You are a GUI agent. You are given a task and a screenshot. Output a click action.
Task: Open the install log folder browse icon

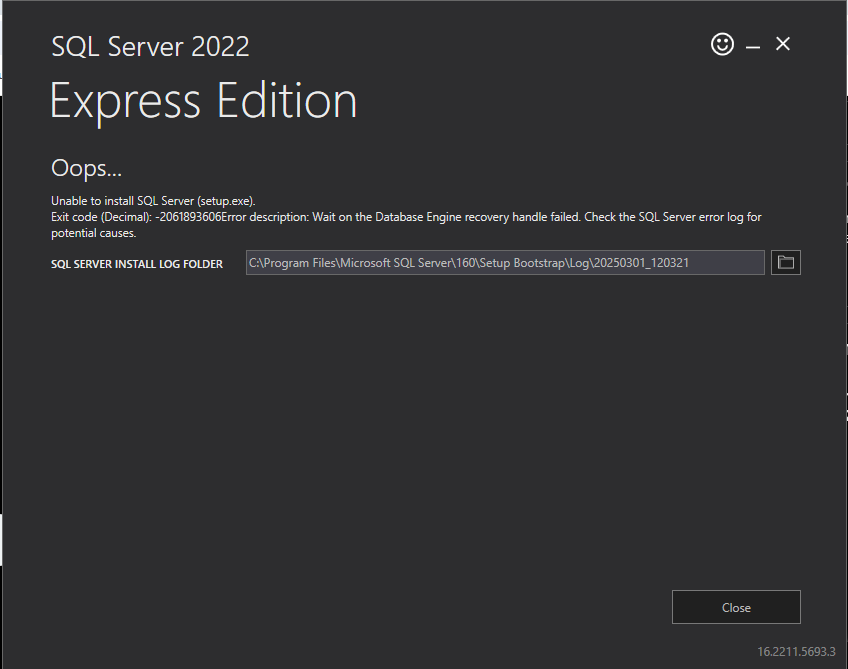[785, 263]
